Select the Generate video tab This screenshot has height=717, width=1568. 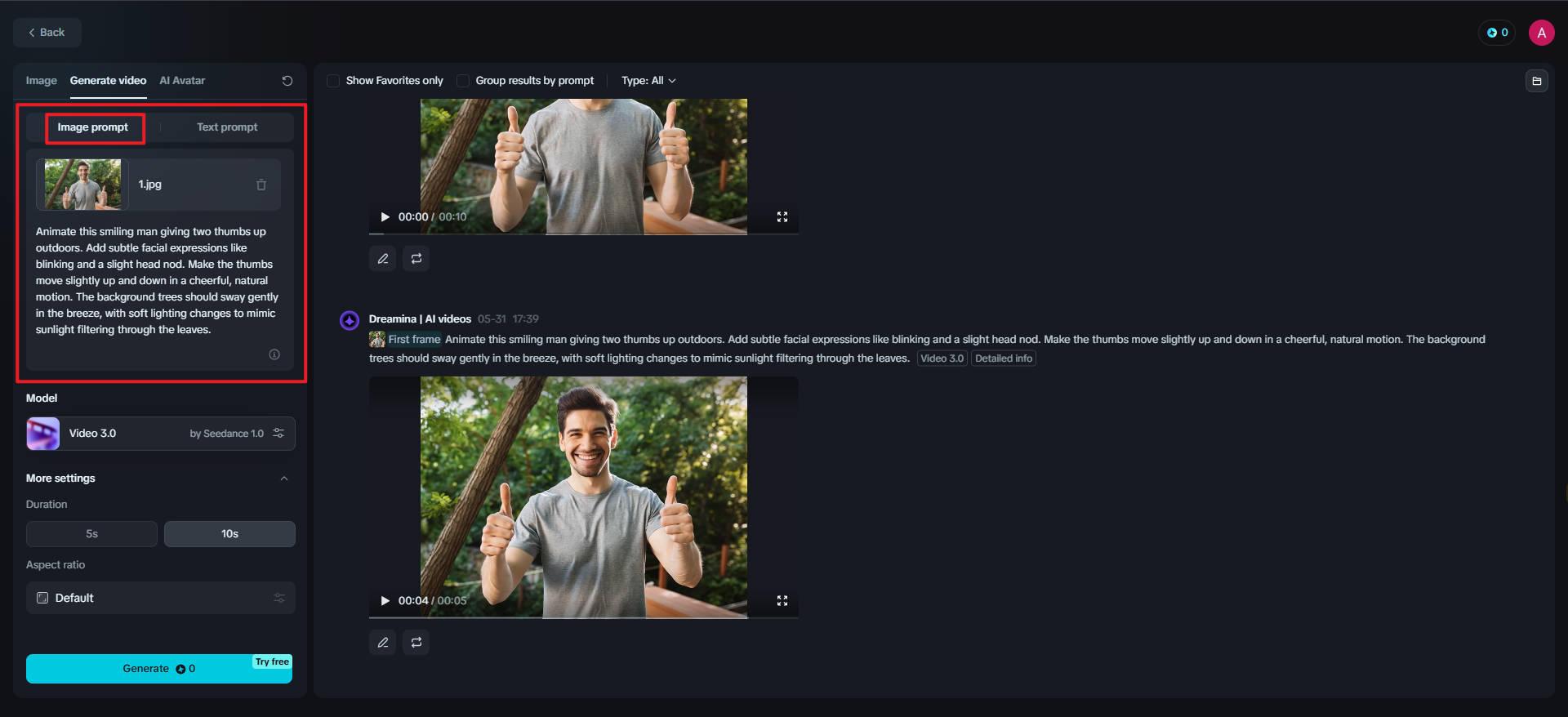(108, 81)
